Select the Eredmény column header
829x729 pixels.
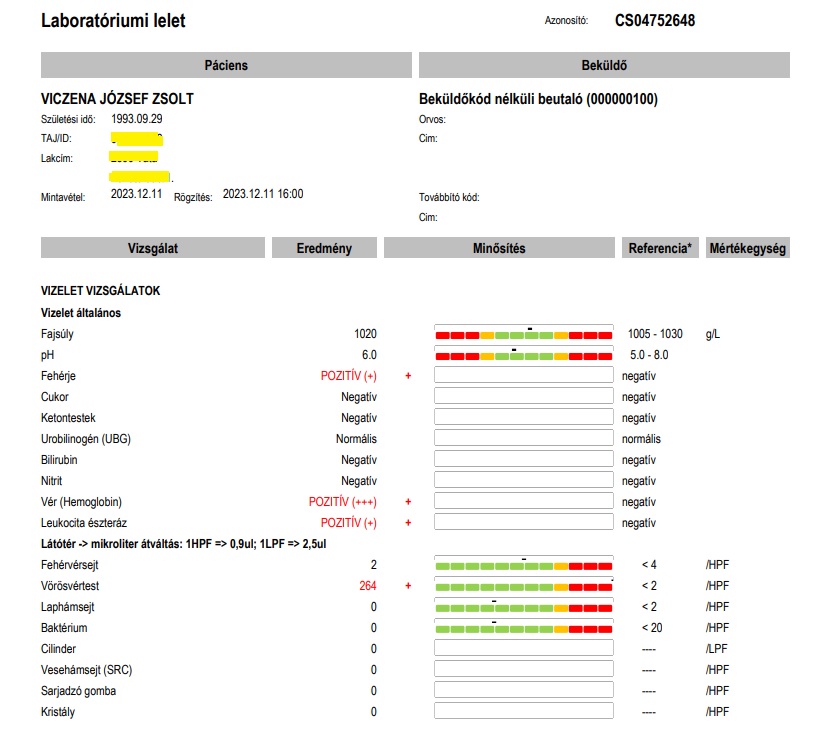[x=324, y=248]
